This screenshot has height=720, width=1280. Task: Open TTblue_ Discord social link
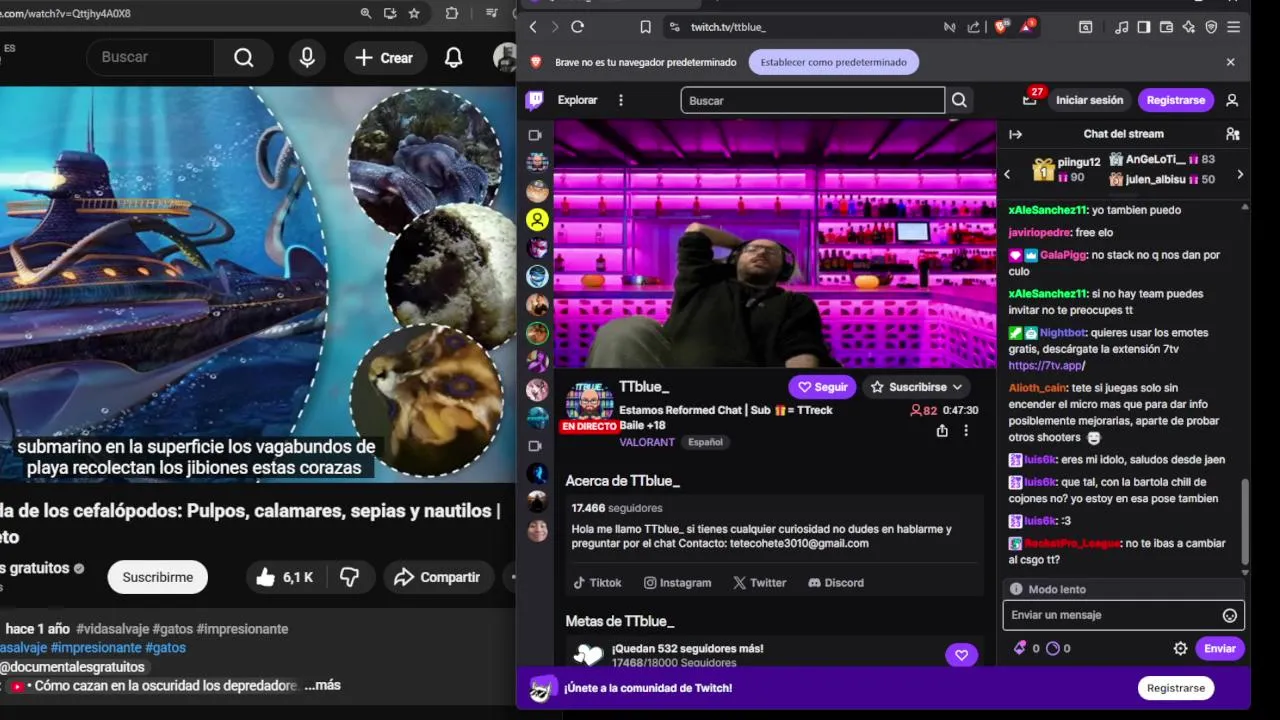836,582
